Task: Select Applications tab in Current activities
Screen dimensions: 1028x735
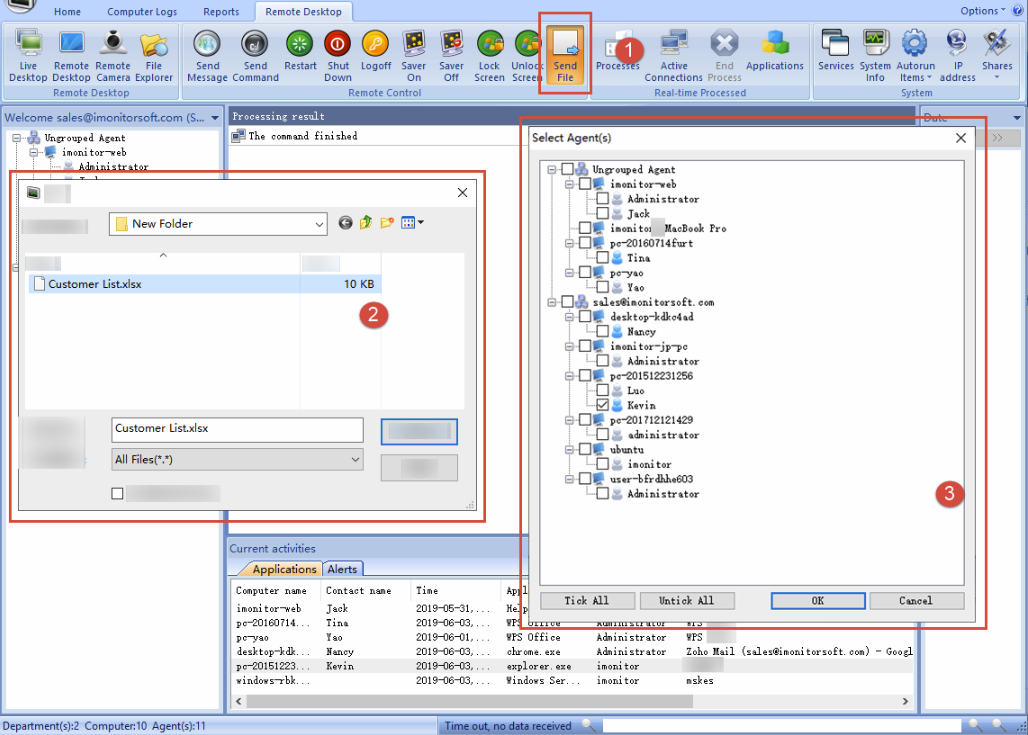Action: pyautogui.click(x=284, y=569)
